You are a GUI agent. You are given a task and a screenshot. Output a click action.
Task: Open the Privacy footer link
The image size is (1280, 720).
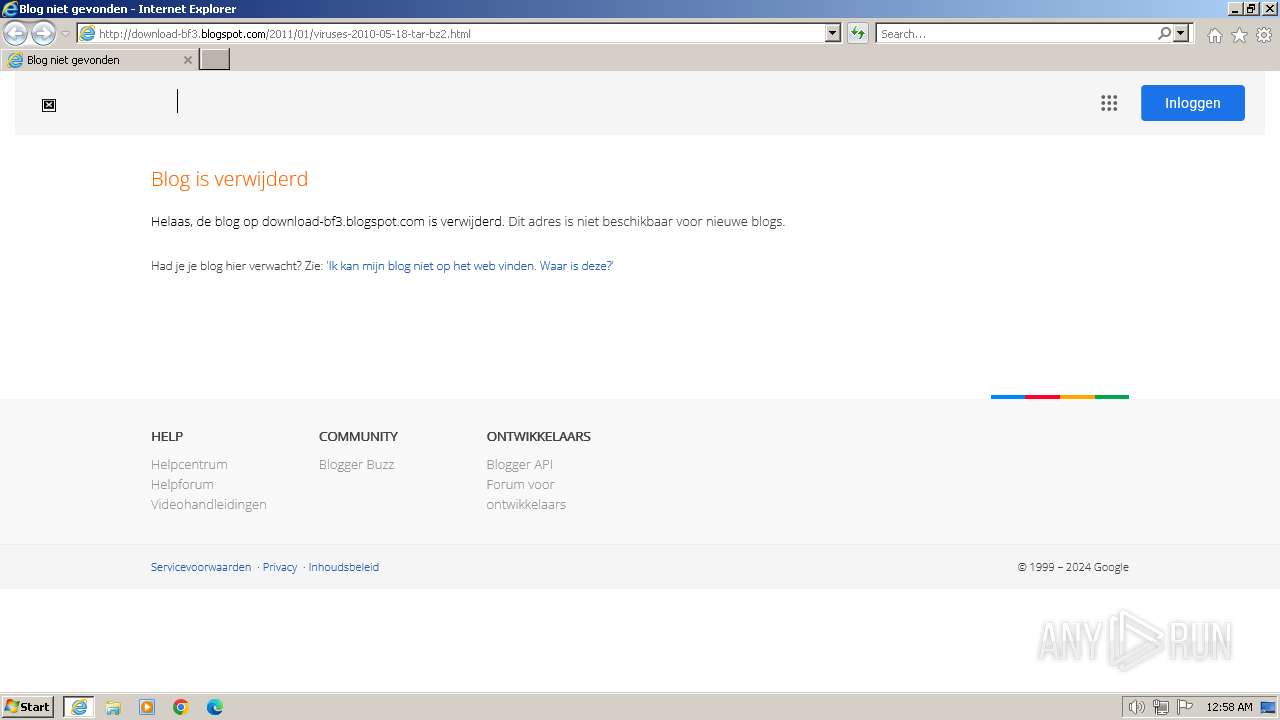(280, 567)
